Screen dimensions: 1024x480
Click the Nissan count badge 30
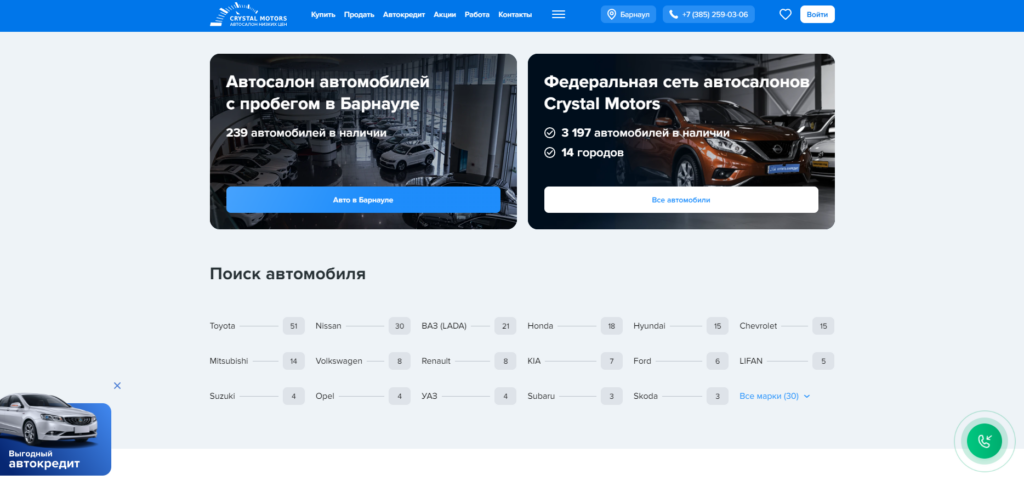coord(400,326)
